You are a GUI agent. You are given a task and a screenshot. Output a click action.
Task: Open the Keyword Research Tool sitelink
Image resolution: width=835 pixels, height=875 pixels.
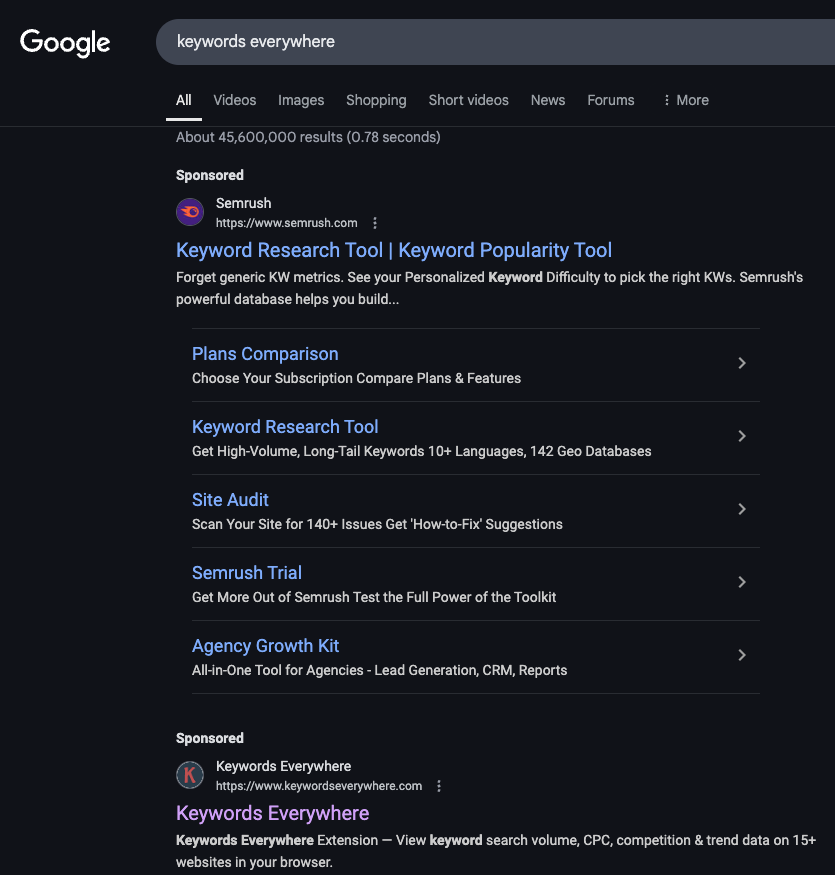click(285, 427)
